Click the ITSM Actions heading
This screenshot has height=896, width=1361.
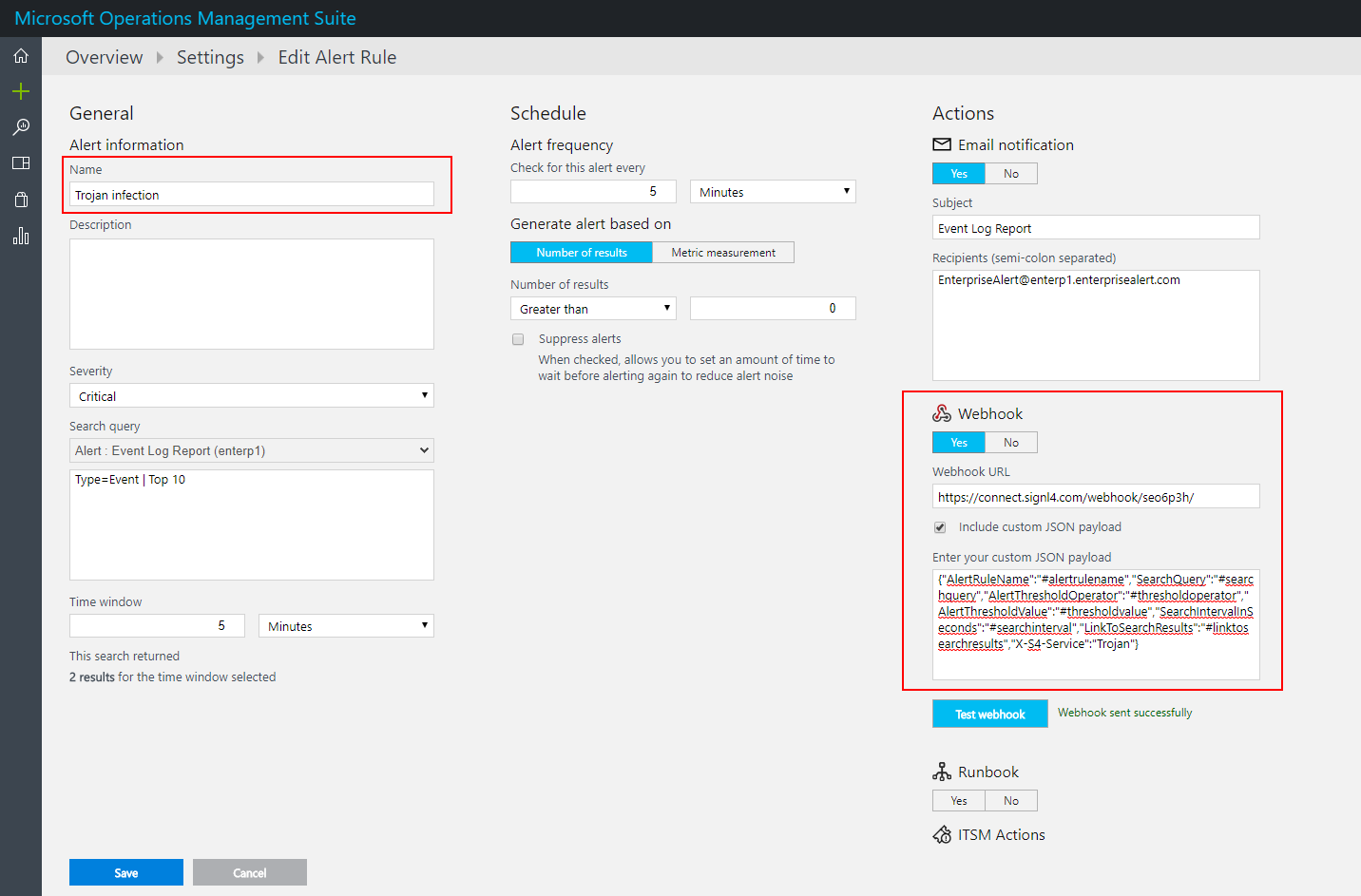click(1002, 834)
